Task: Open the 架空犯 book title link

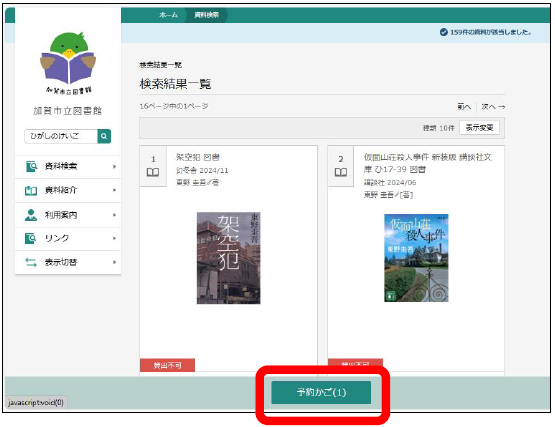Action: click(x=198, y=157)
